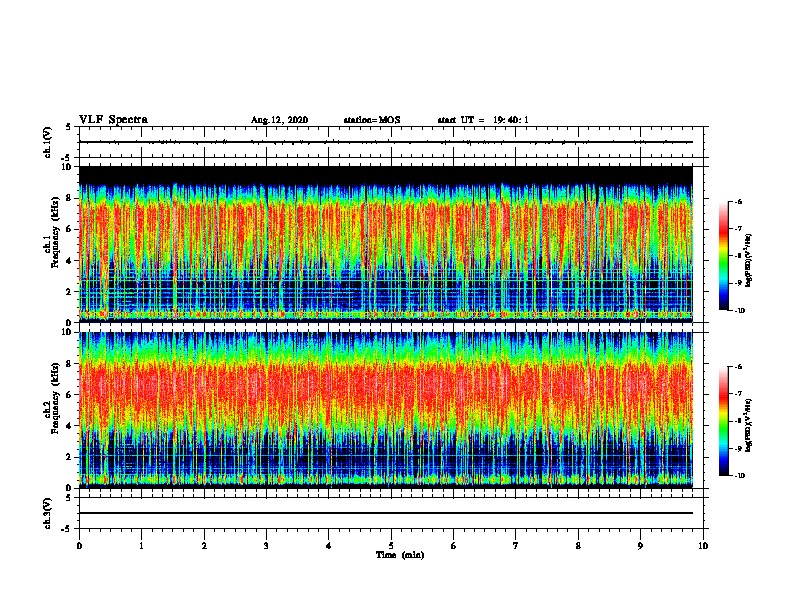
Task: Click the "2" kHz tick on ch.2 spectrogram
Action: pyautogui.click(x=69, y=457)
